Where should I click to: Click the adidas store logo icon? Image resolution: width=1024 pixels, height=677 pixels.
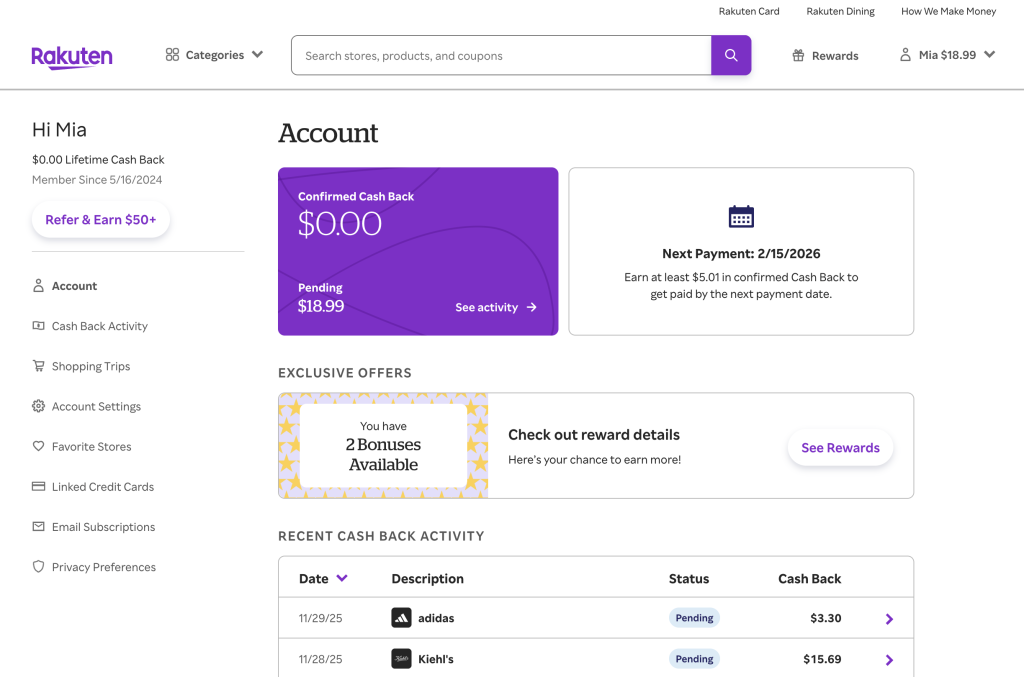[x=401, y=618]
